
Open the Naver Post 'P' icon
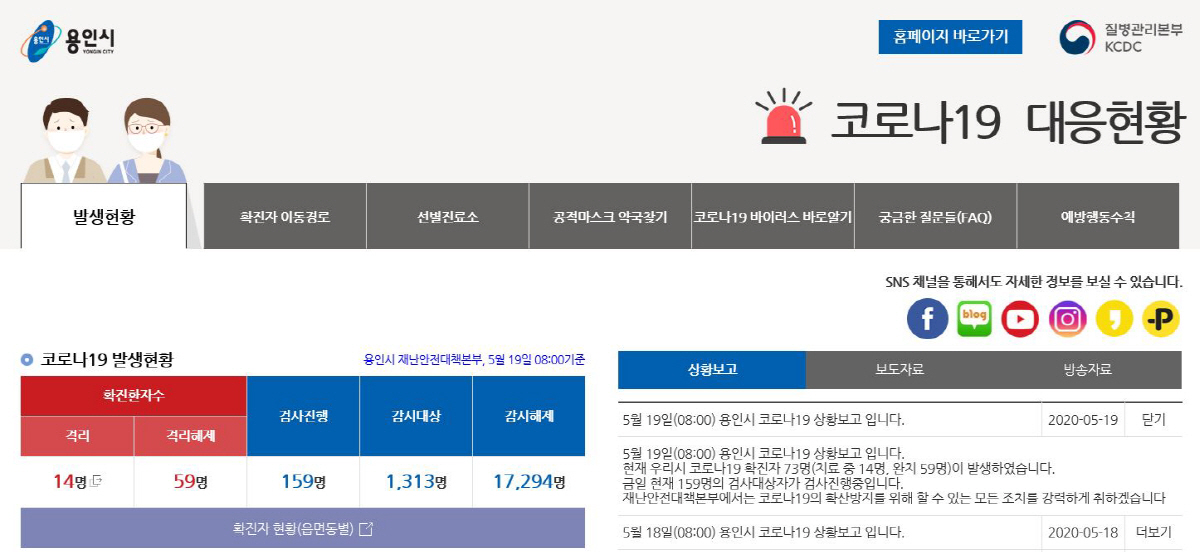pos(1161,319)
